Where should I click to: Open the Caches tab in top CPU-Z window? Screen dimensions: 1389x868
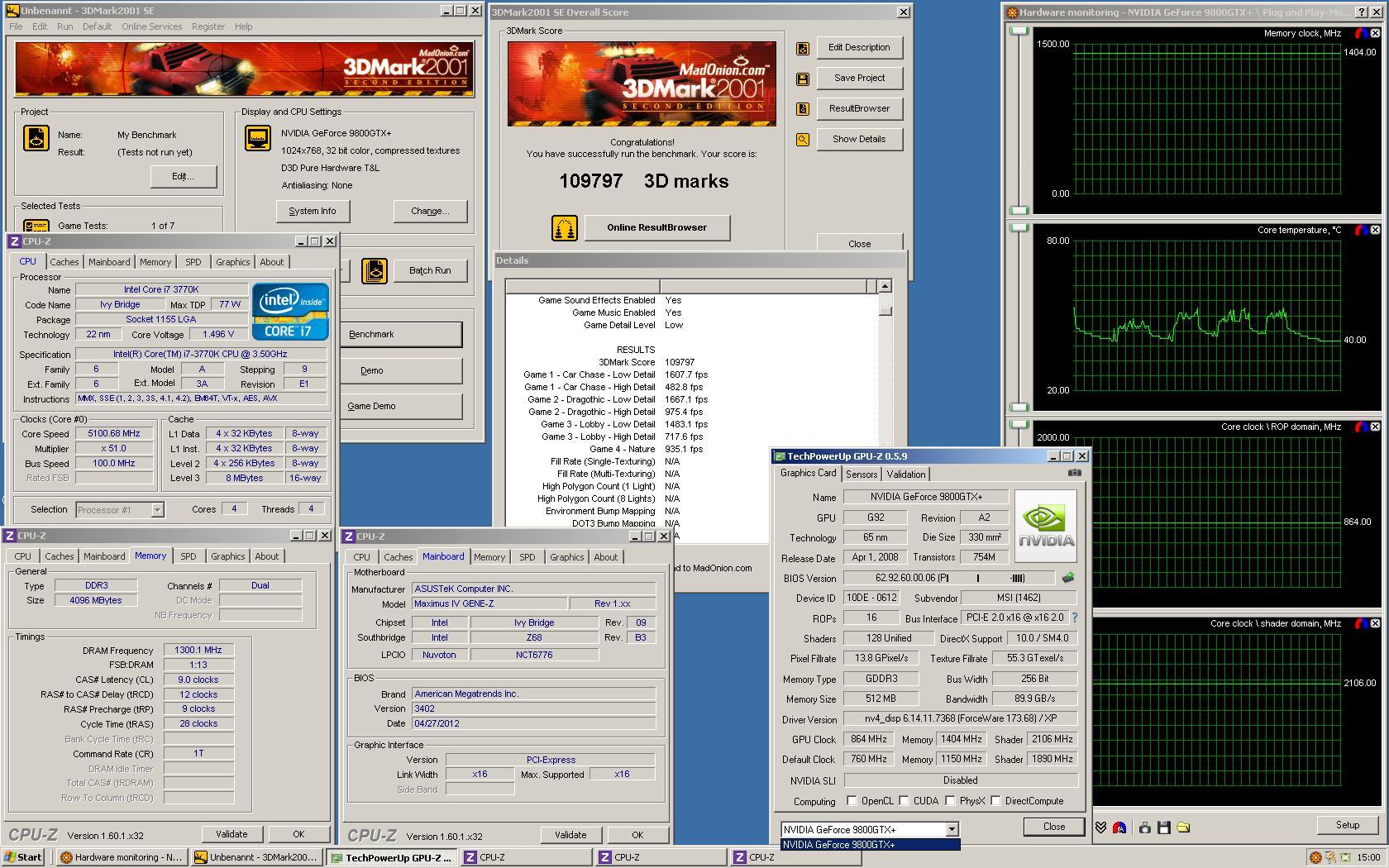pyautogui.click(x=64, y=262)
